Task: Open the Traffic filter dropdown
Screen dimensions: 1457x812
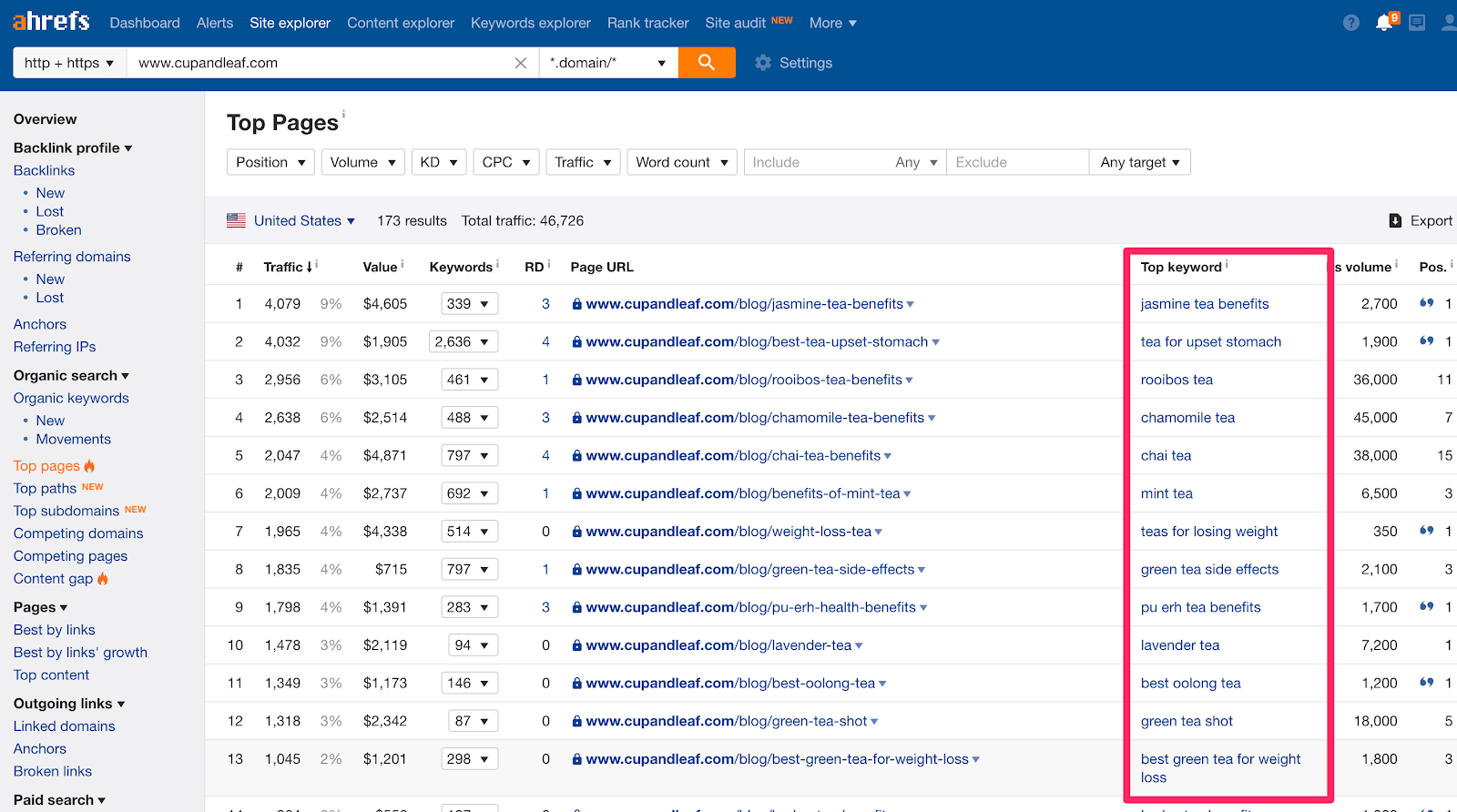Action: (x=583, y=162)
